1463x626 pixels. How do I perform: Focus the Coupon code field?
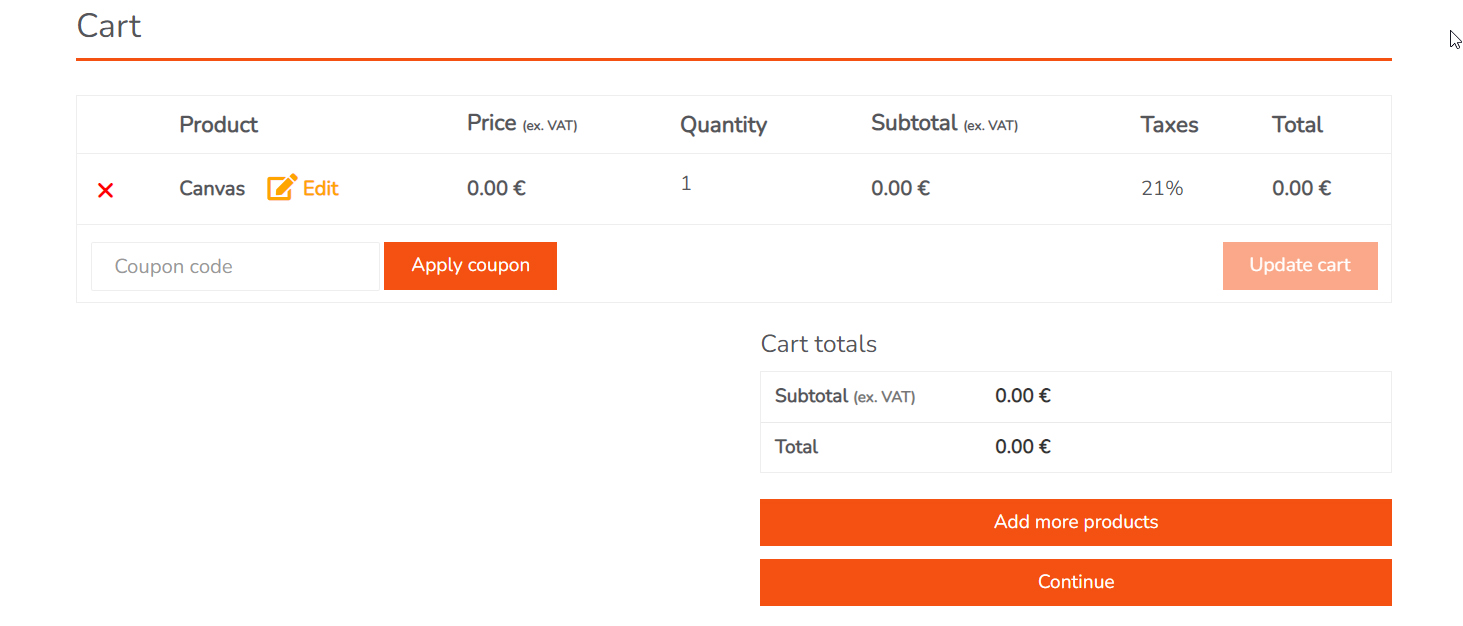pyautogui.click(x=235, y=266)
